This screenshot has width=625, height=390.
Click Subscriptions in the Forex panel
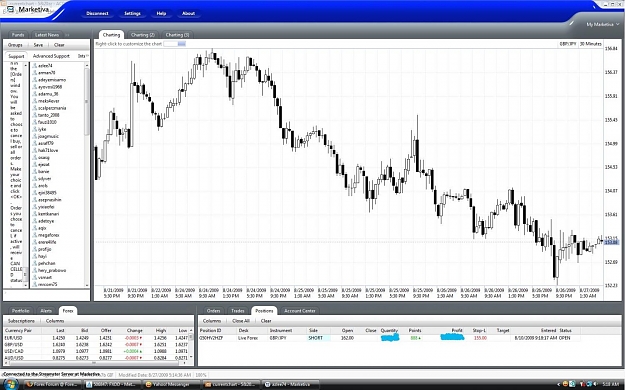point(21,321)
